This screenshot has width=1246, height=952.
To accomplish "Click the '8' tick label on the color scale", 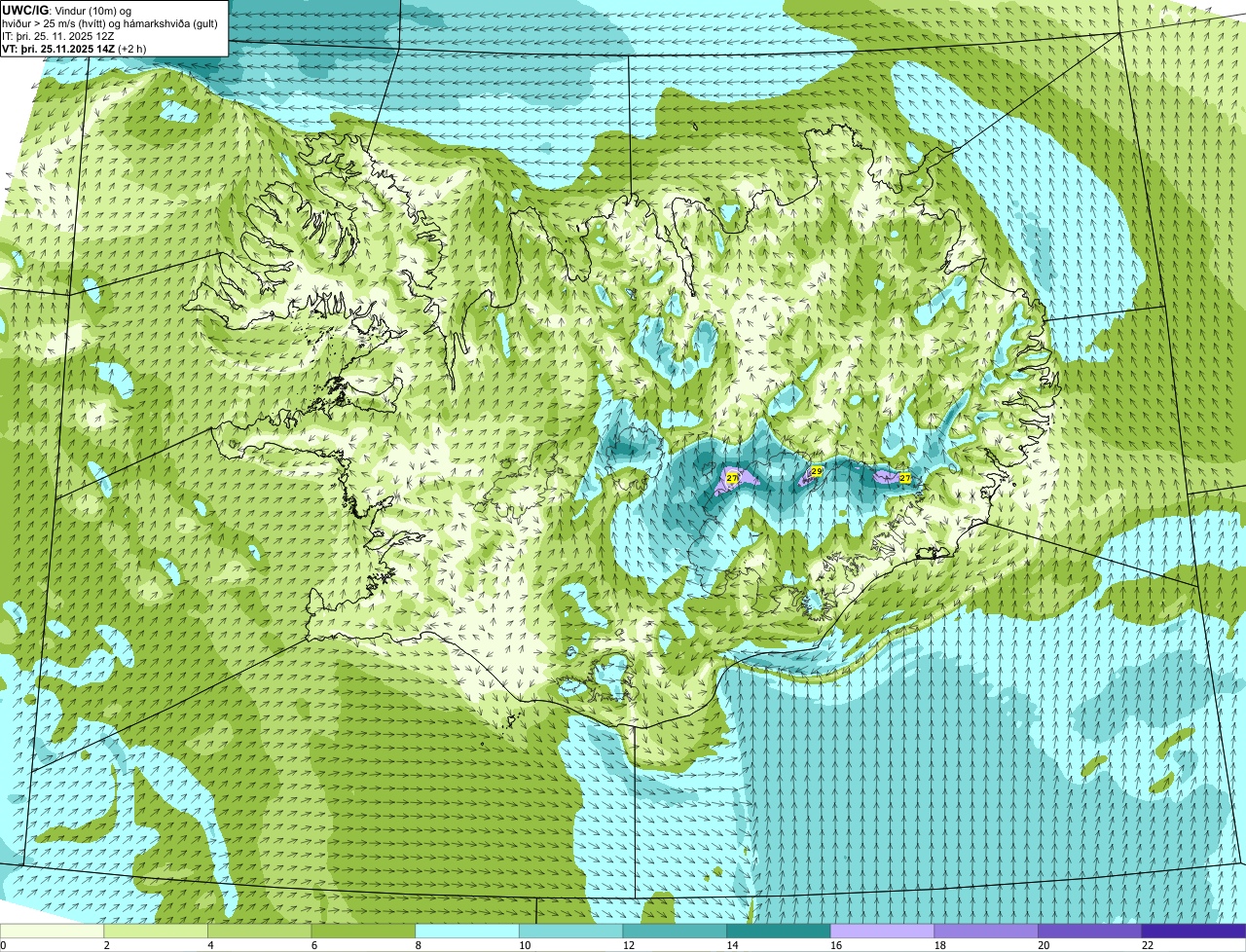I will [418, 945].
